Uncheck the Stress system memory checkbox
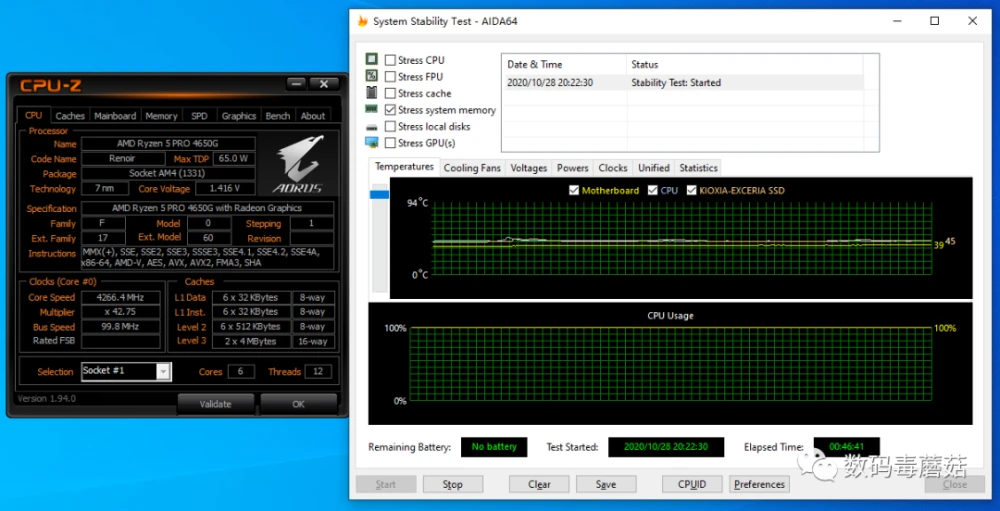 pos(390,110)
